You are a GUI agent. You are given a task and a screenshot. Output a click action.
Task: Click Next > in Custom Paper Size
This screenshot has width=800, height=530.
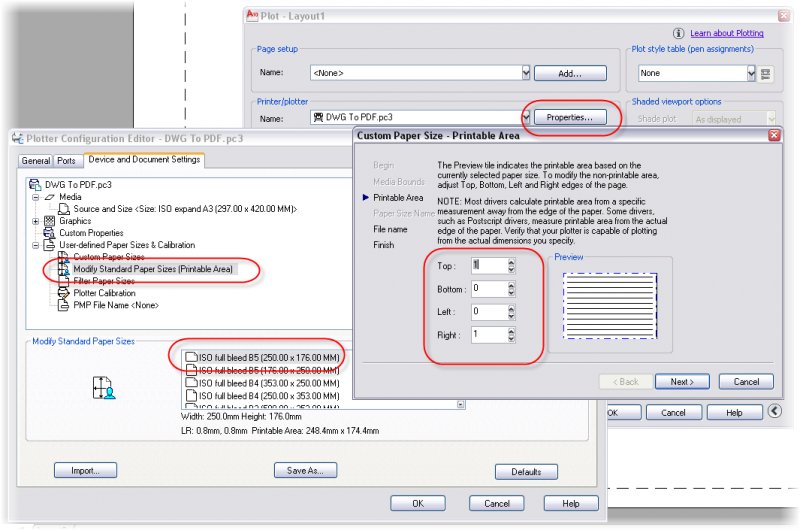682,382
